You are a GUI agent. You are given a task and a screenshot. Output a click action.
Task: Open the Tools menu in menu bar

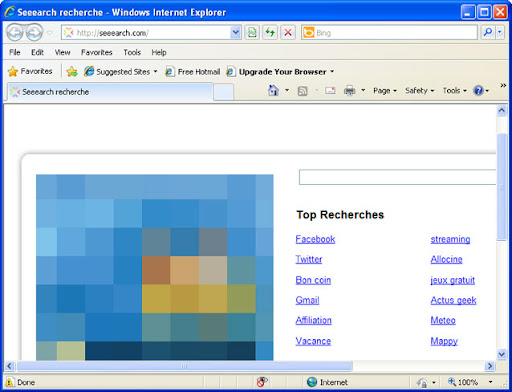(132, 52)
